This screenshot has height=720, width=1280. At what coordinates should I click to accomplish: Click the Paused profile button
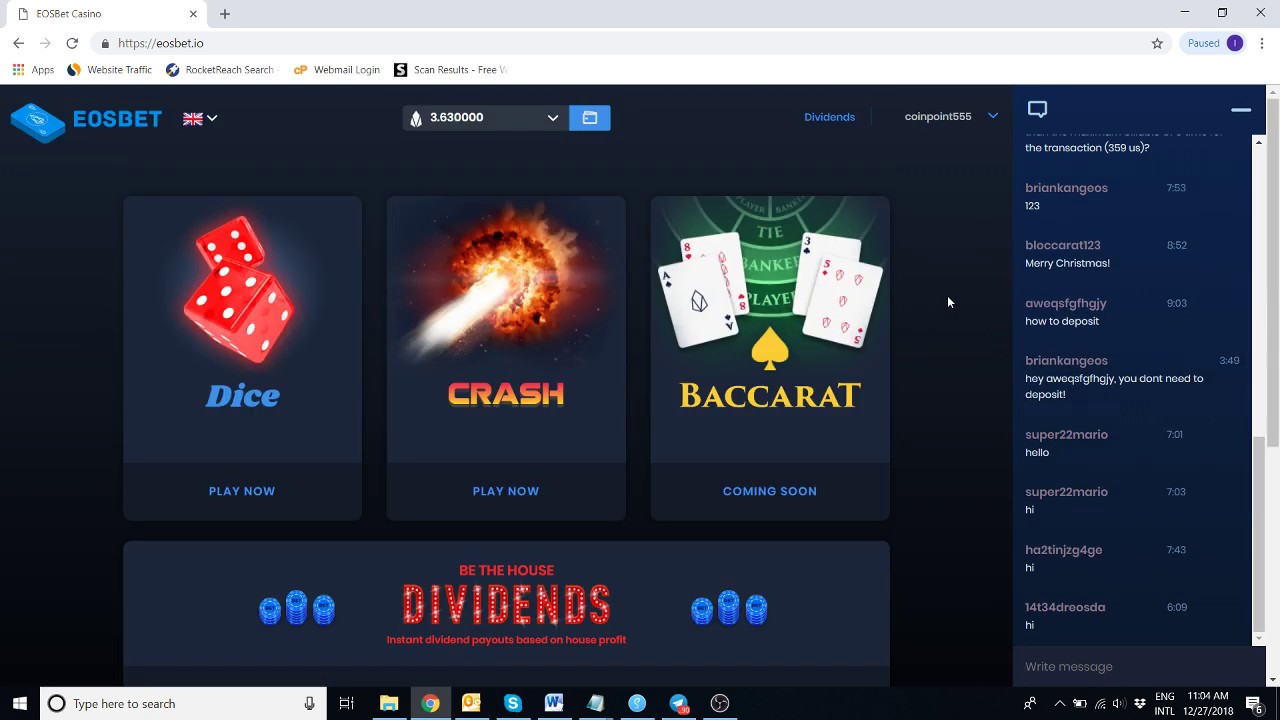1213,43
